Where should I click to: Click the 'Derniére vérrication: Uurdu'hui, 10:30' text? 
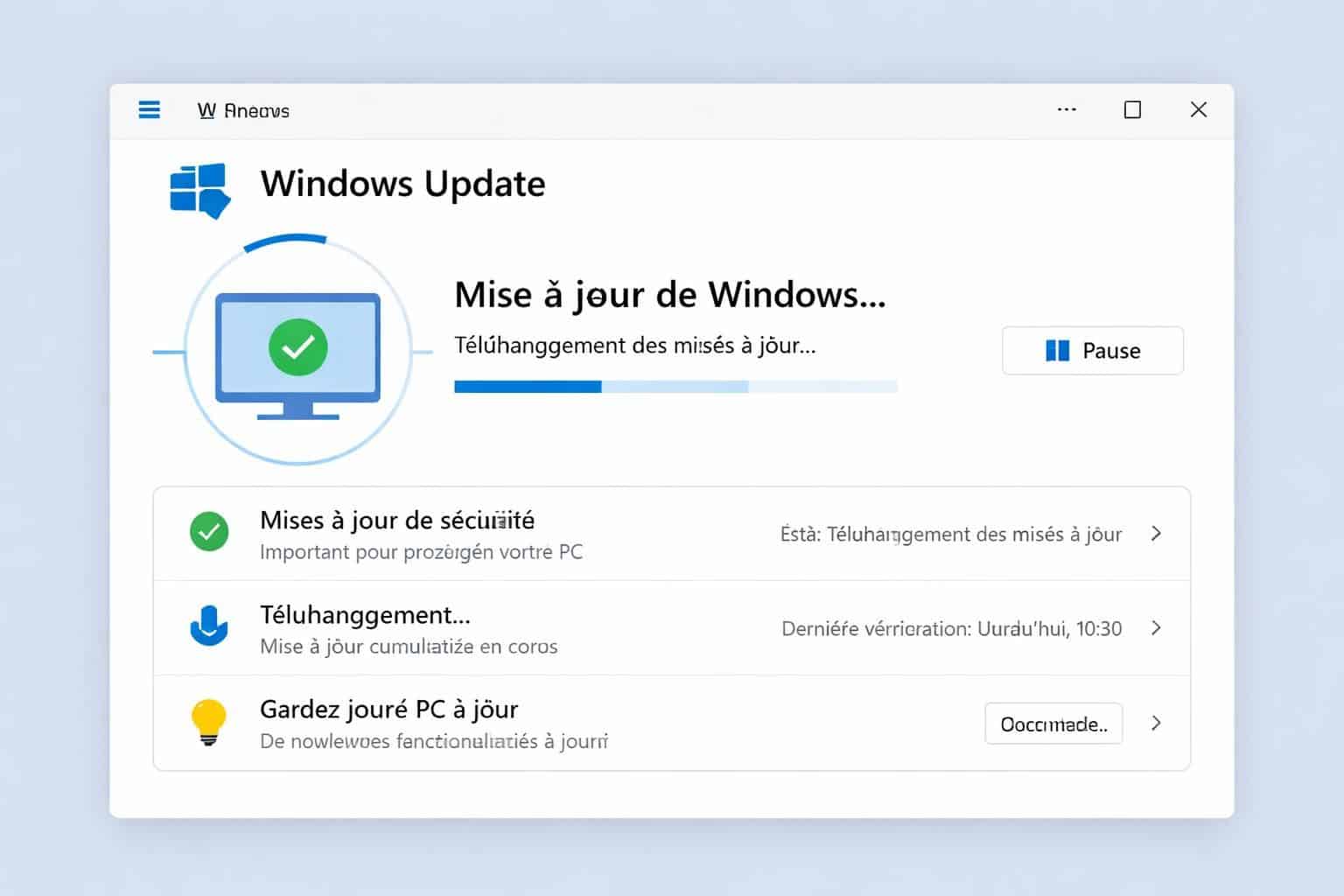pyautogui.click(x=952, y=628)
